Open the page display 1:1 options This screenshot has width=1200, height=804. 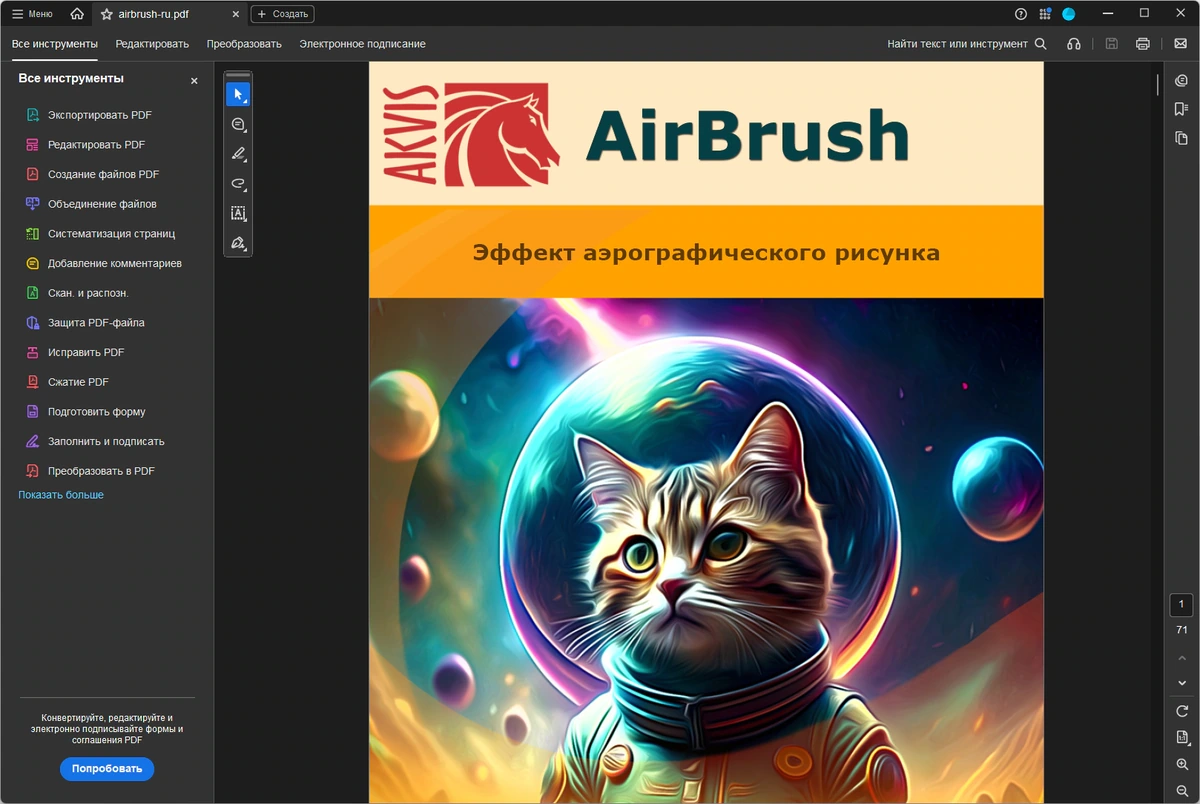pos(1182,738)
